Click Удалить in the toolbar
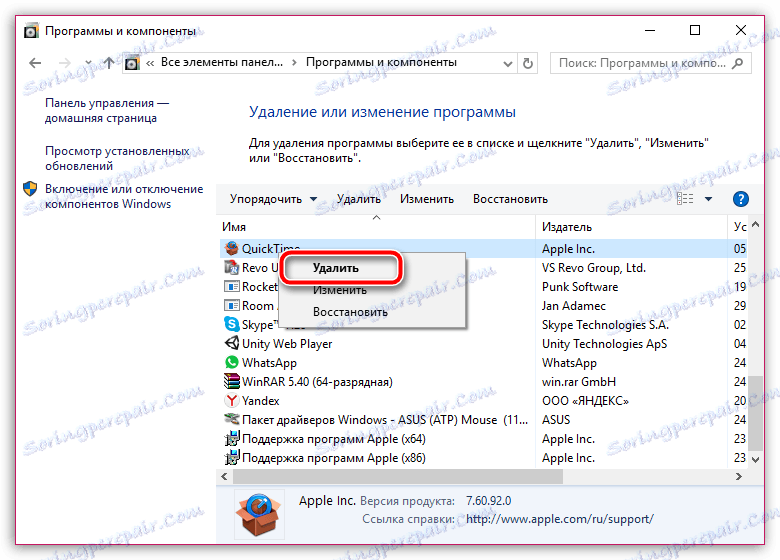This screenshot has height=560, width=780. pyautogui.click(x=359, y=199)
